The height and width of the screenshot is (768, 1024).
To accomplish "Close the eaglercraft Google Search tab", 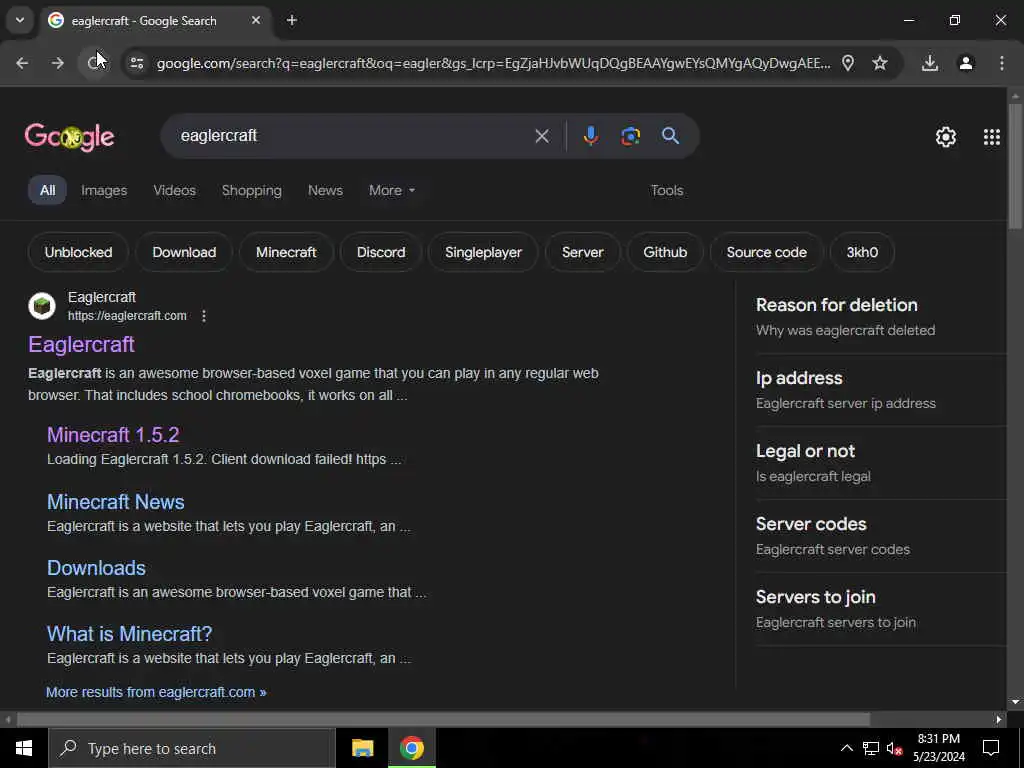I will (x=256, y=21).
